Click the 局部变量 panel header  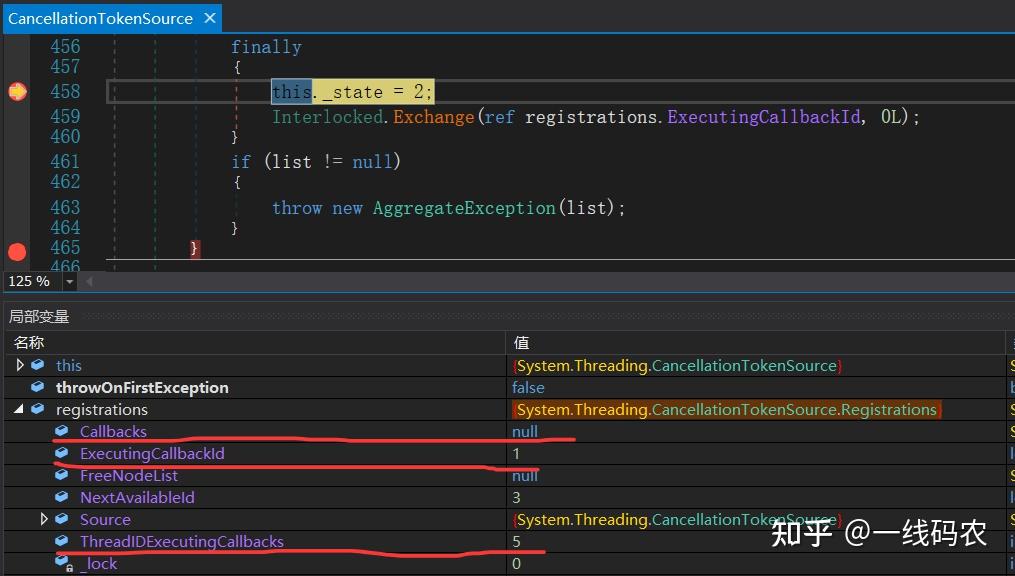(x=38, y=316)
